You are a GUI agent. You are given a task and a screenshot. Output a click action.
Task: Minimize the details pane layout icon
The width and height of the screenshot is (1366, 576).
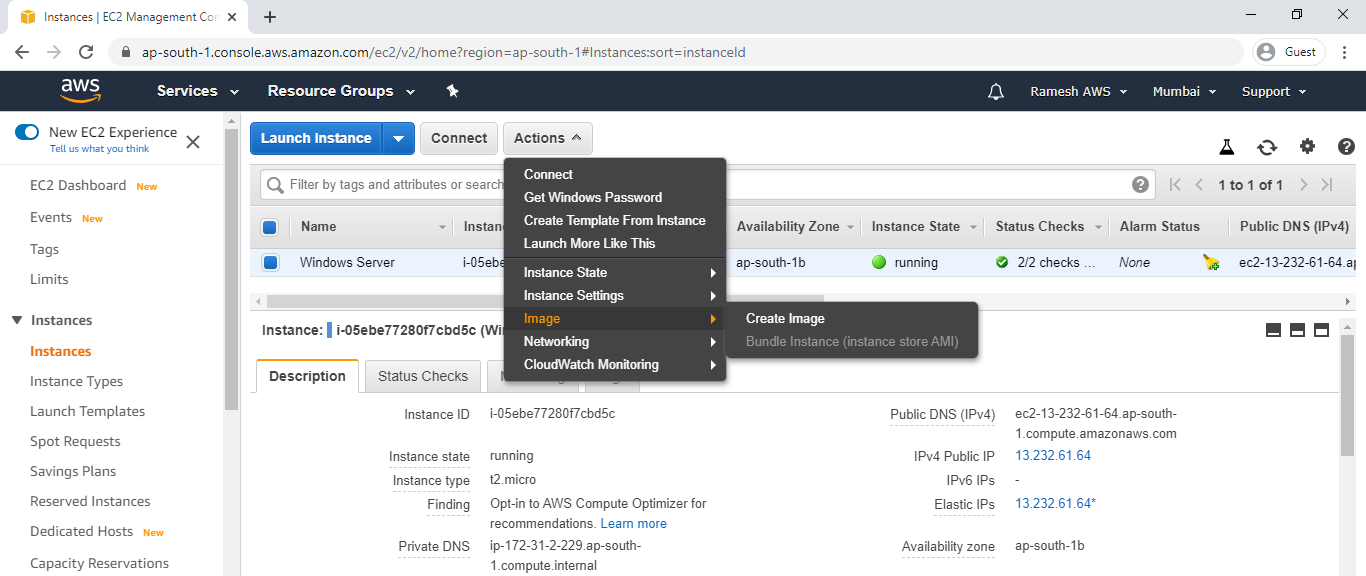(1273, 330)
